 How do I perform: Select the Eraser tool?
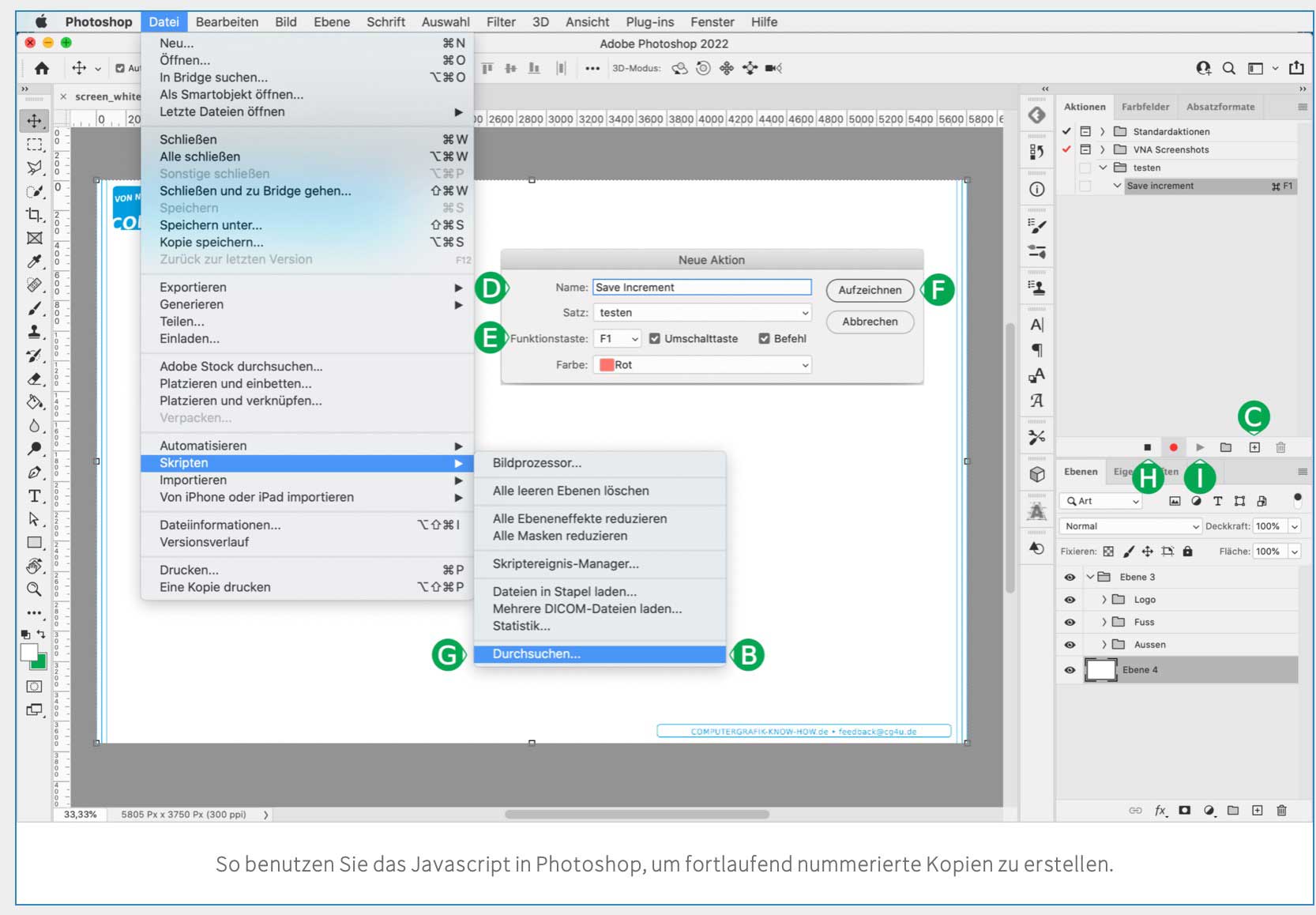coord(34,378)
